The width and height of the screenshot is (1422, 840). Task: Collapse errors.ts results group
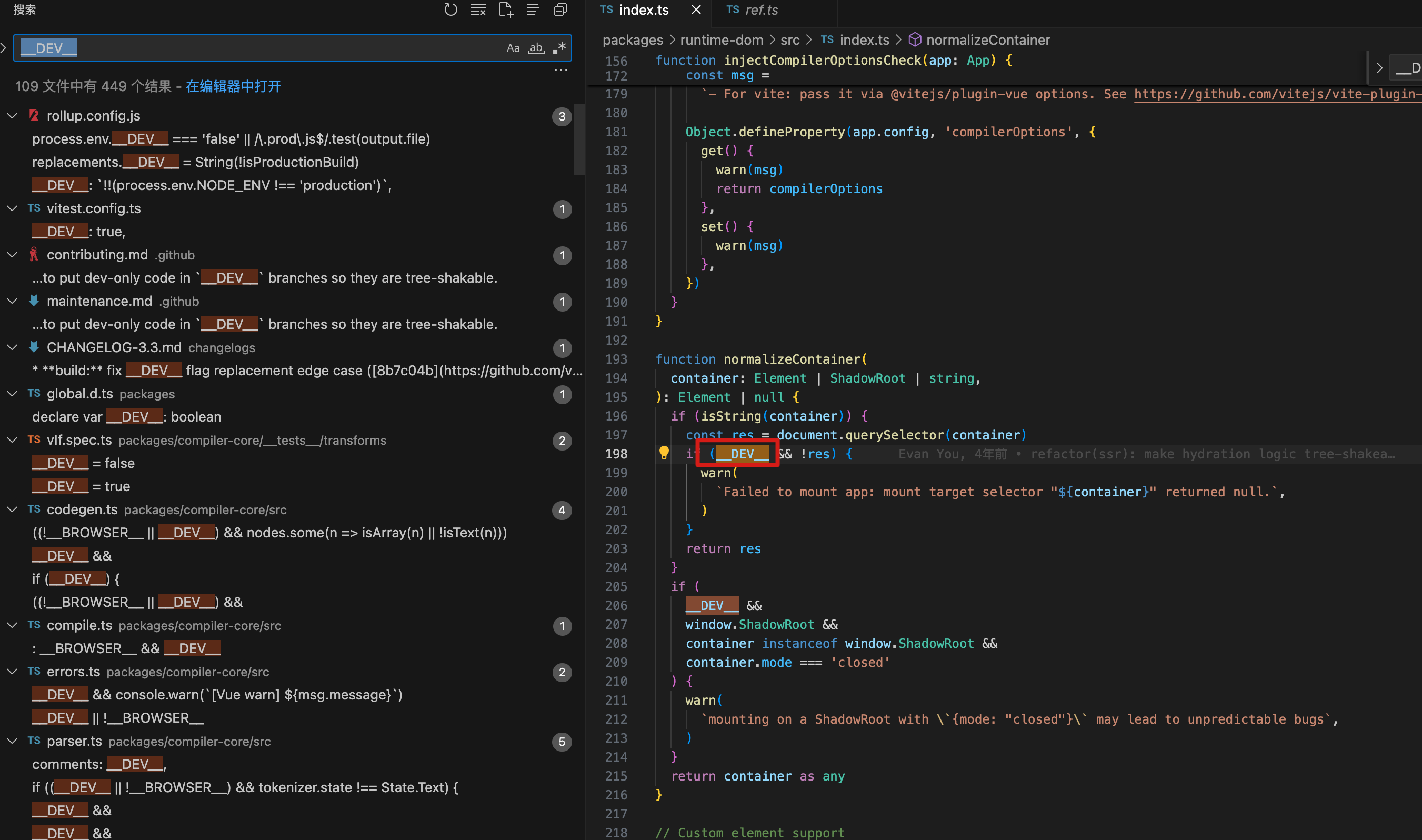12,672
